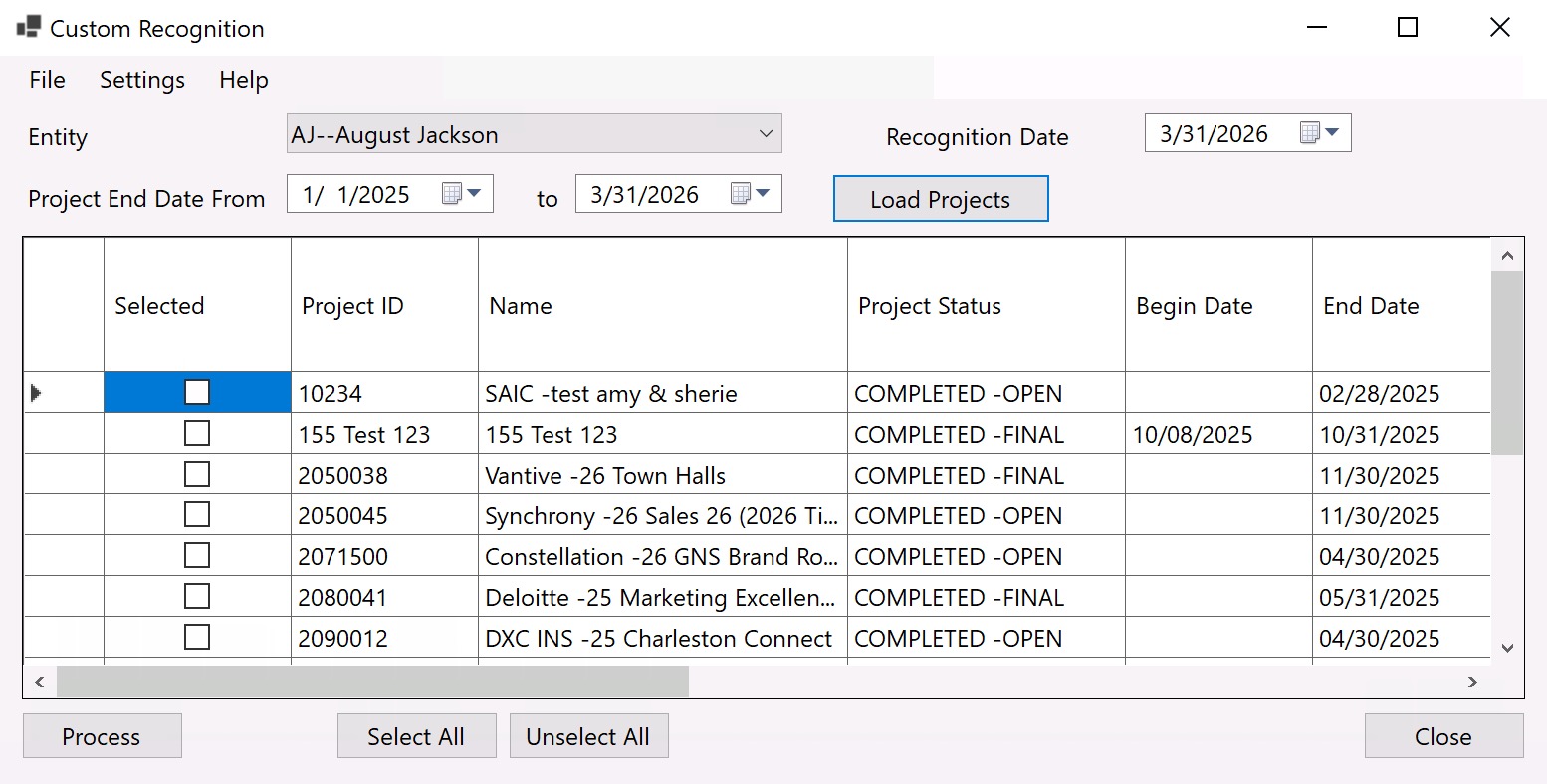Check the DXC INS -25 Charleston Connect checkbox
This screenshot has width=1547, height=784.
196,637
